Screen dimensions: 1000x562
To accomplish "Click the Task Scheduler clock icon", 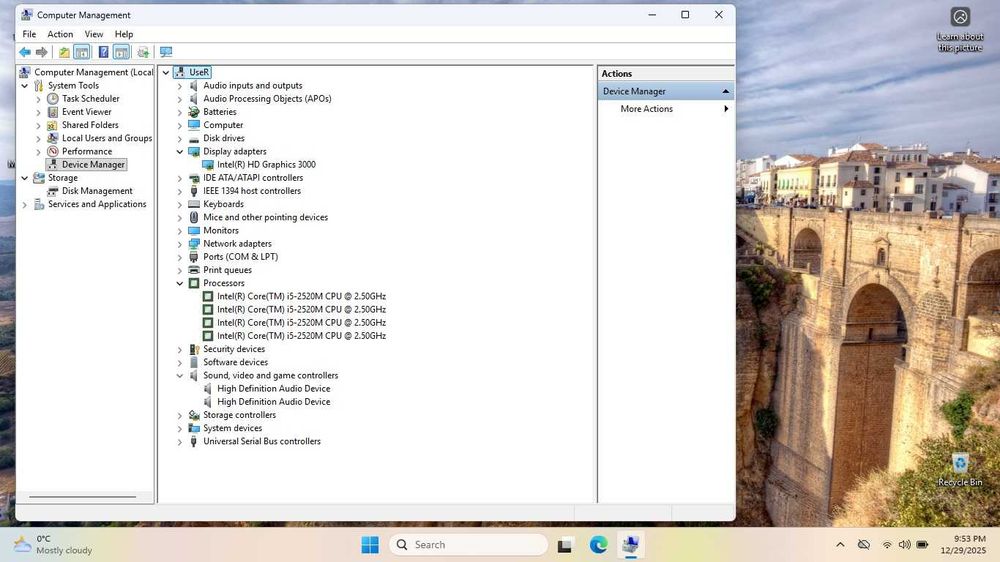I will tap(53, 99).
